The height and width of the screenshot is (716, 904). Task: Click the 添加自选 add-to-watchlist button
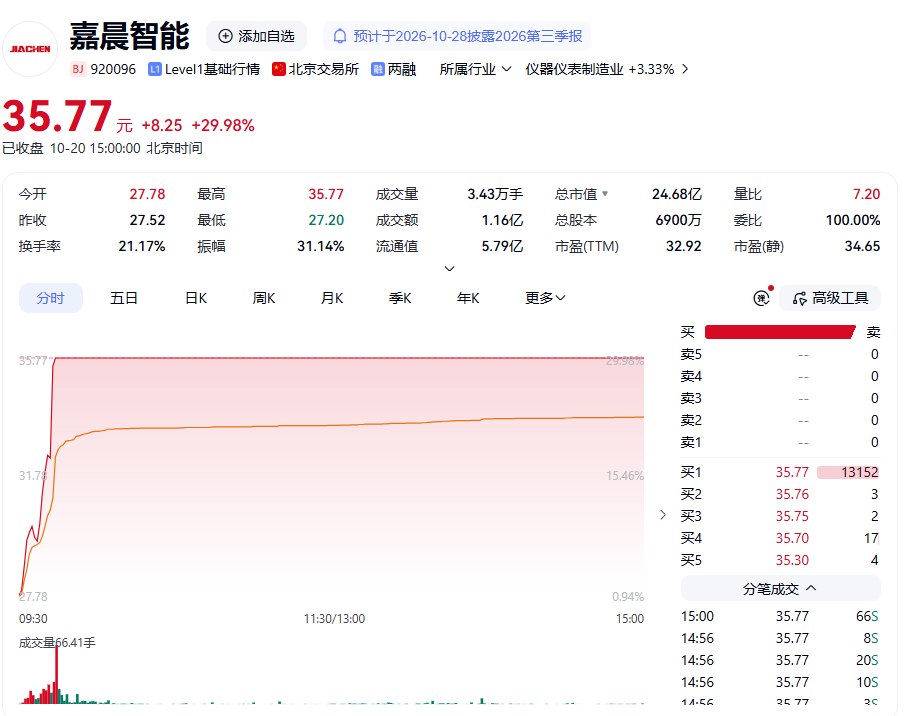[257, 36]
